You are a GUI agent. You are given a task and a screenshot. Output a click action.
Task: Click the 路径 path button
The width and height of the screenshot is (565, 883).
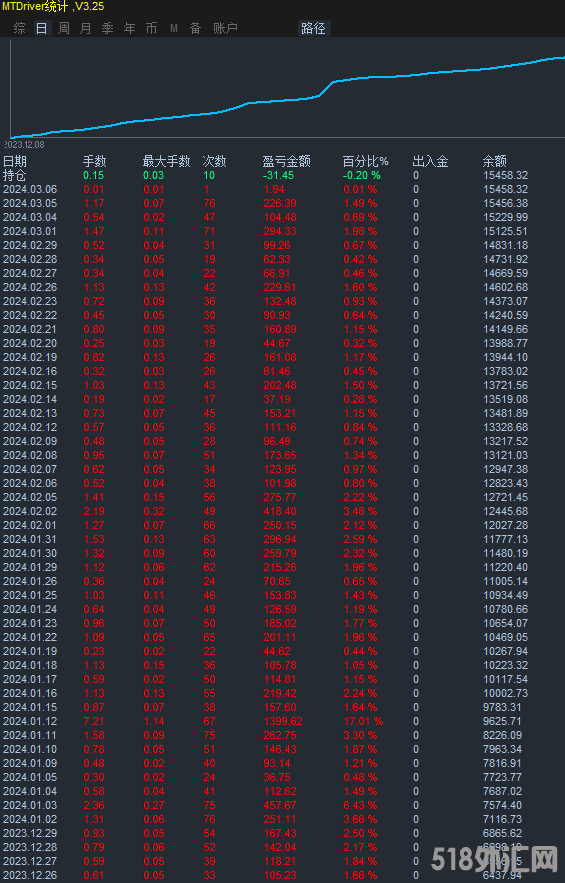[x=313, y=28]
